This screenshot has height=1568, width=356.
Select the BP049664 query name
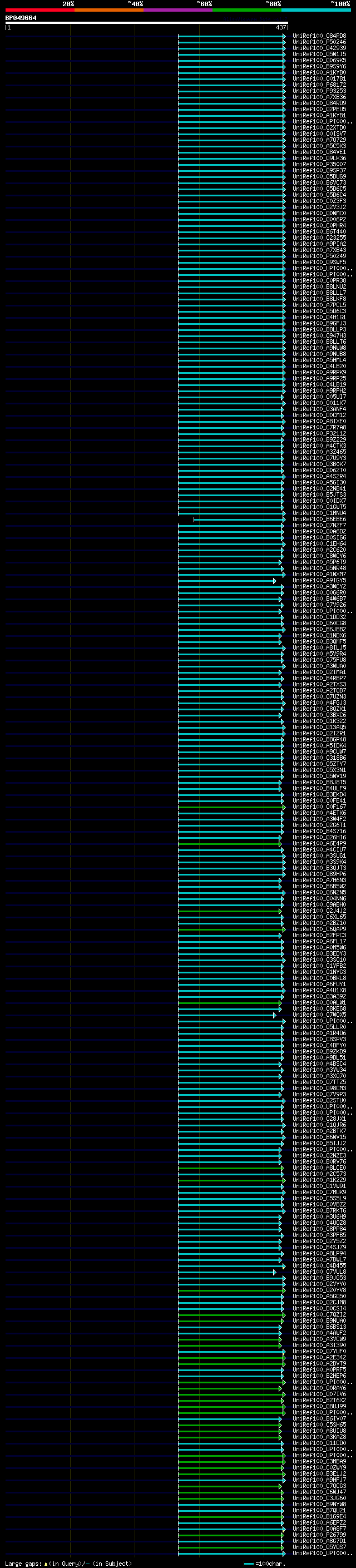pyautogui.click(x=21, y=18)
